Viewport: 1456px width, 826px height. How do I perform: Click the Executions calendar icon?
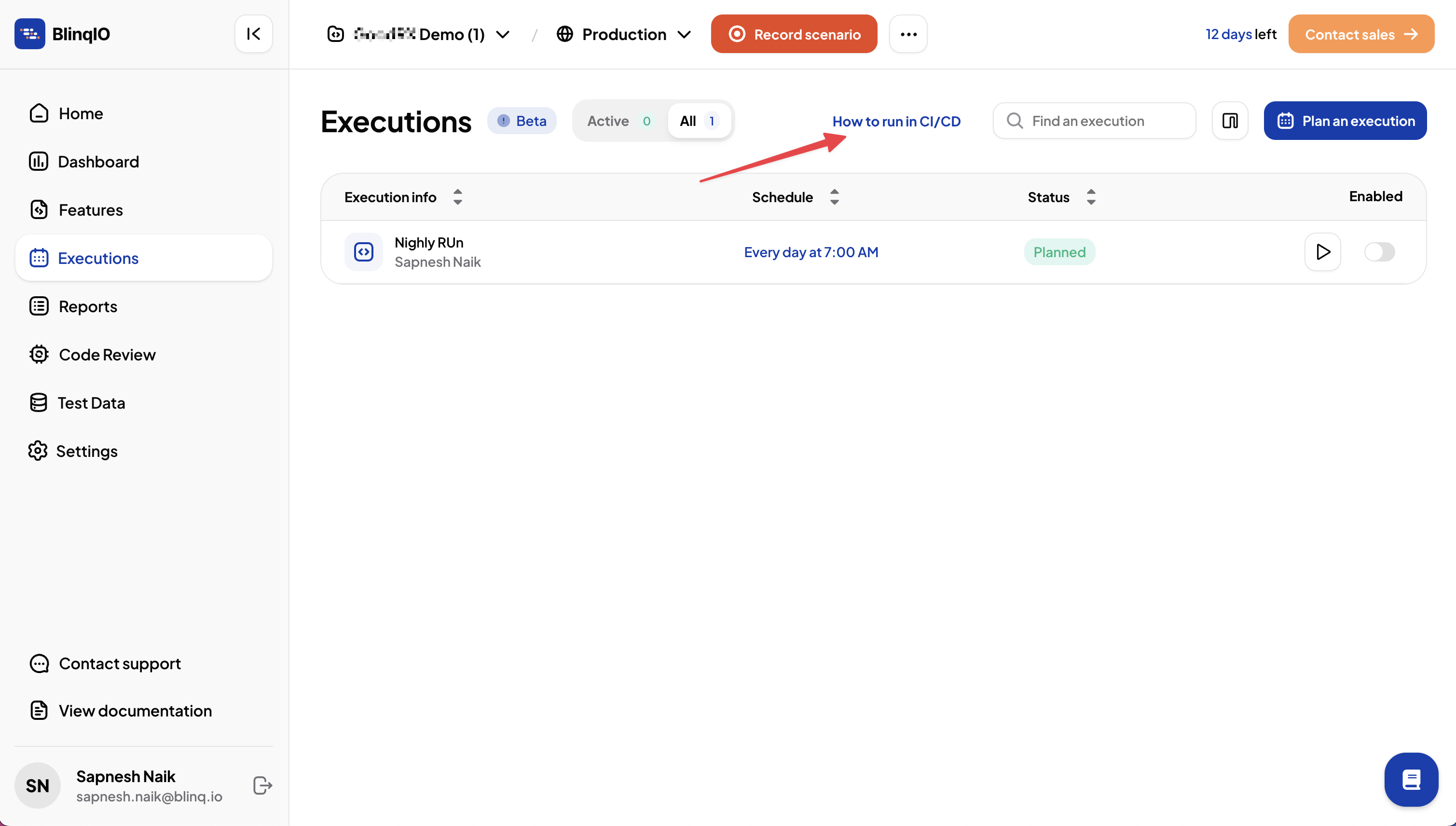coord(38,258)
